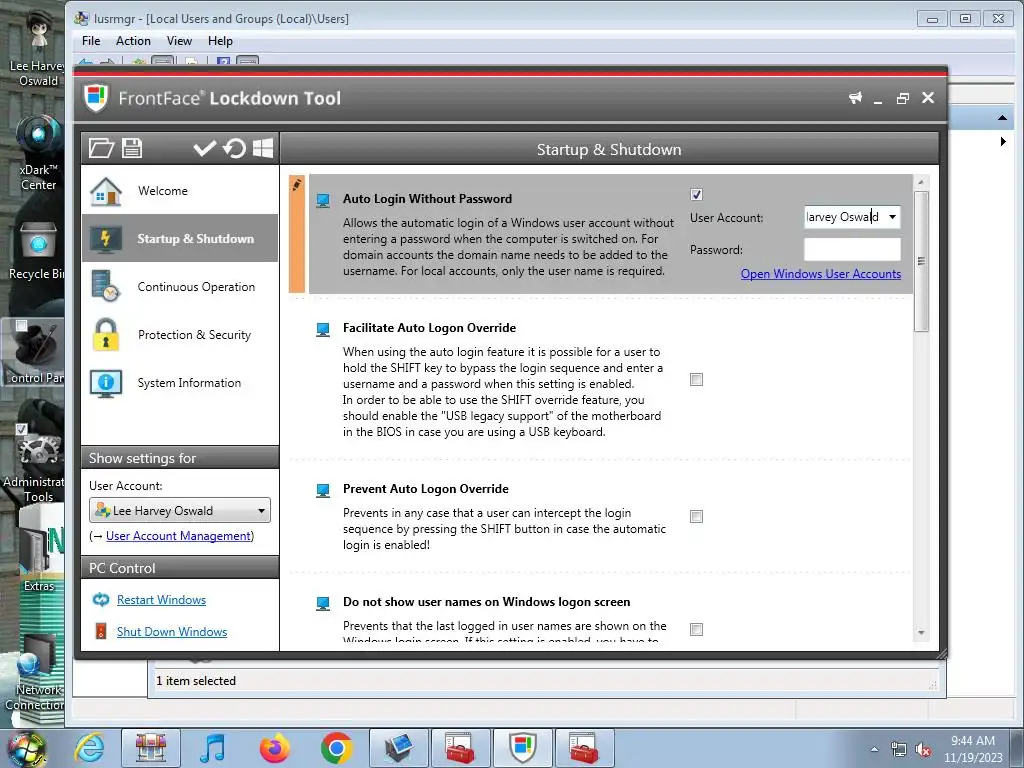Viewport: 1024px width, 768px height.
Task: Show System Information section
Action: click(180, 383)
